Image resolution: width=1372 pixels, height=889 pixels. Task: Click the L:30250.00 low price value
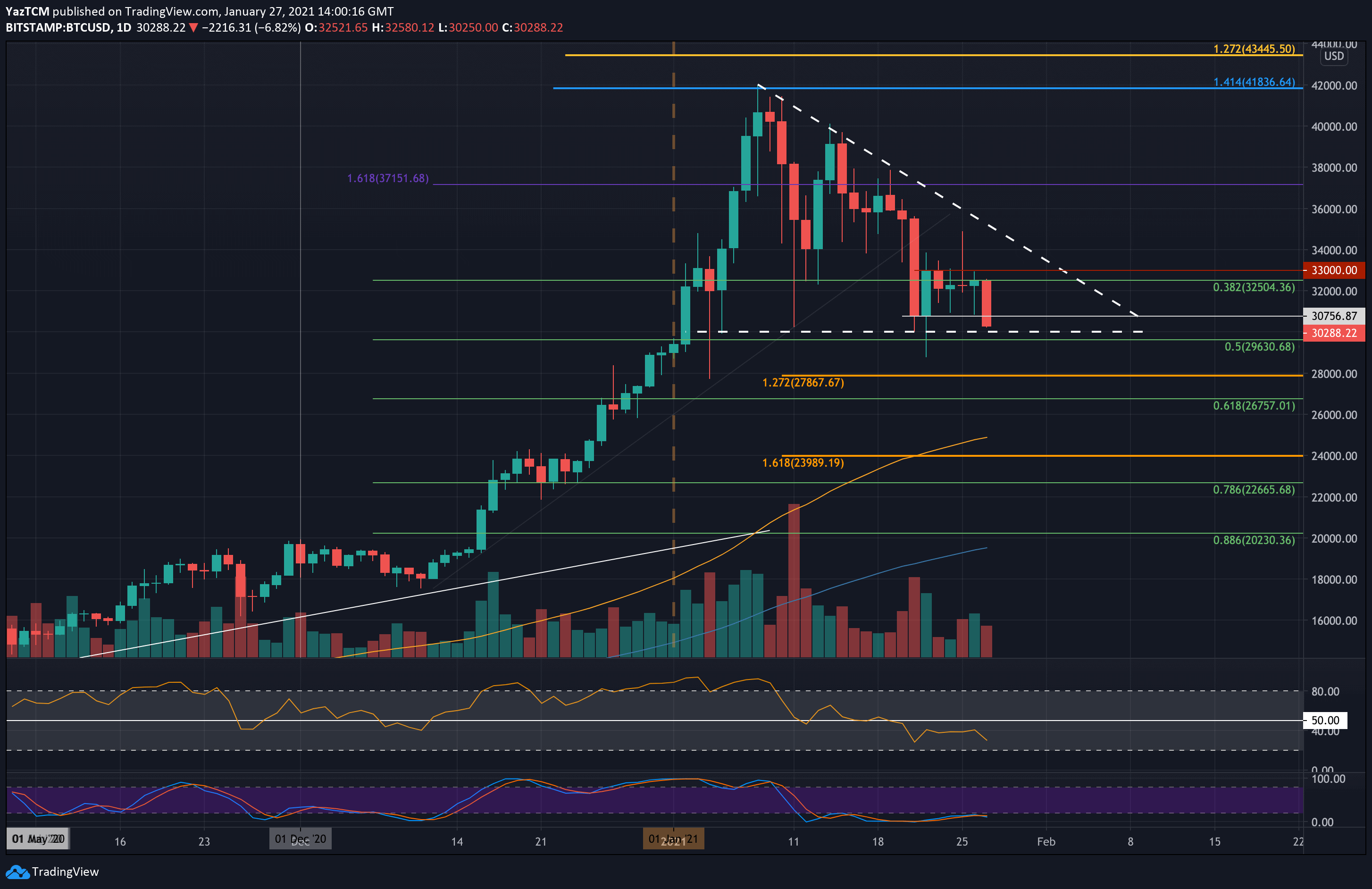[468, 28]
